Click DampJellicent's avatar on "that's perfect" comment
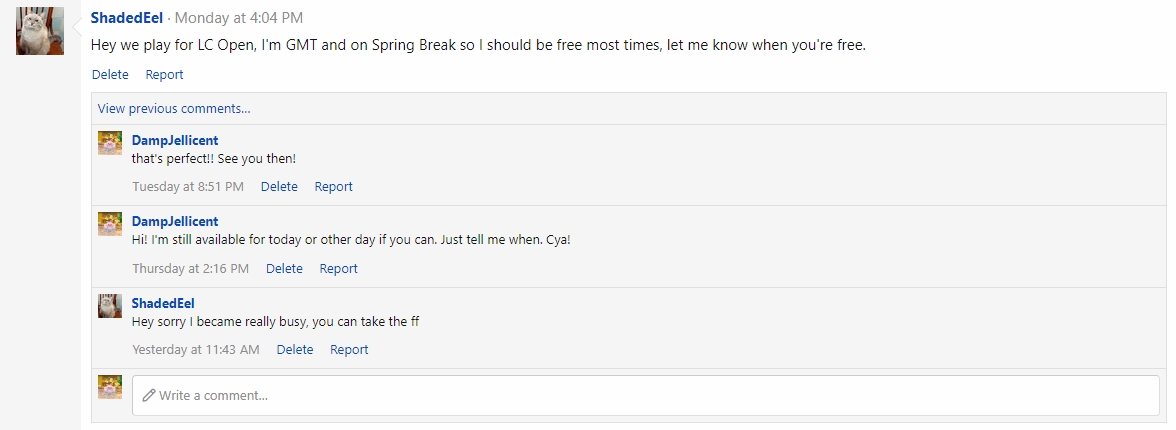This screenshot has width=1176, height=430. pos(110,143)
